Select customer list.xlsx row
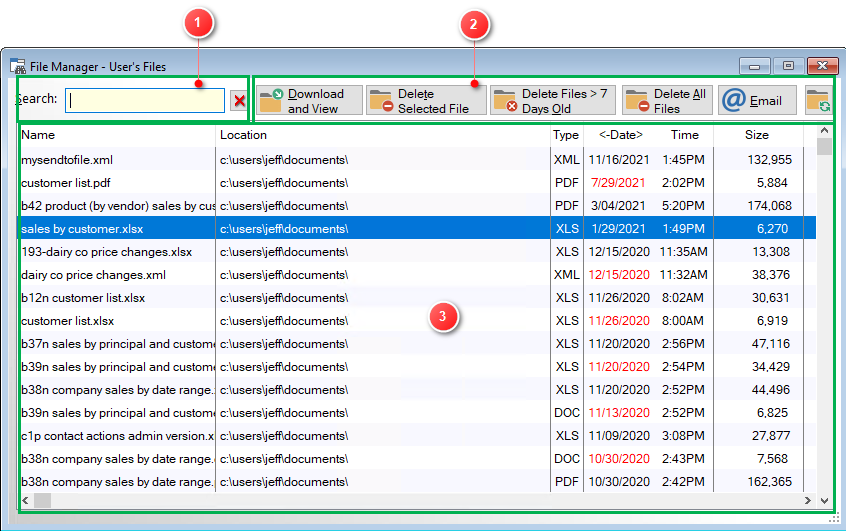 point(417,321)
